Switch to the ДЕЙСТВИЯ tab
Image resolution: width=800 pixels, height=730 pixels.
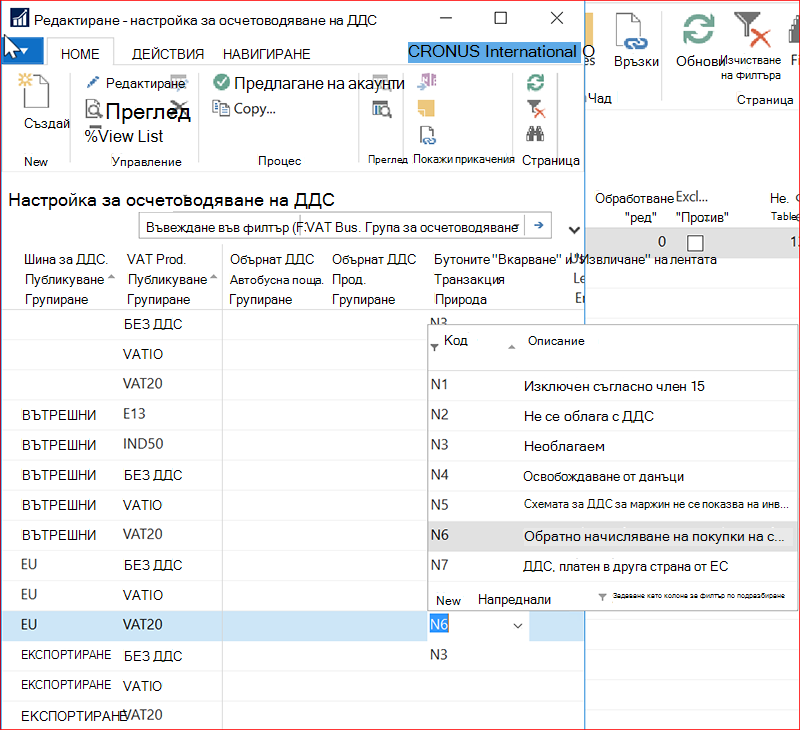(x=168, y=54)
